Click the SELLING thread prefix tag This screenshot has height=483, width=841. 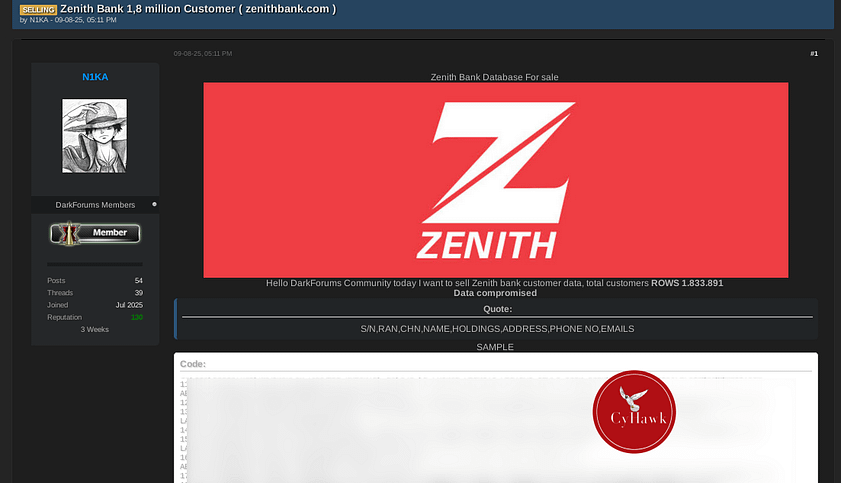tap(38, 10)
